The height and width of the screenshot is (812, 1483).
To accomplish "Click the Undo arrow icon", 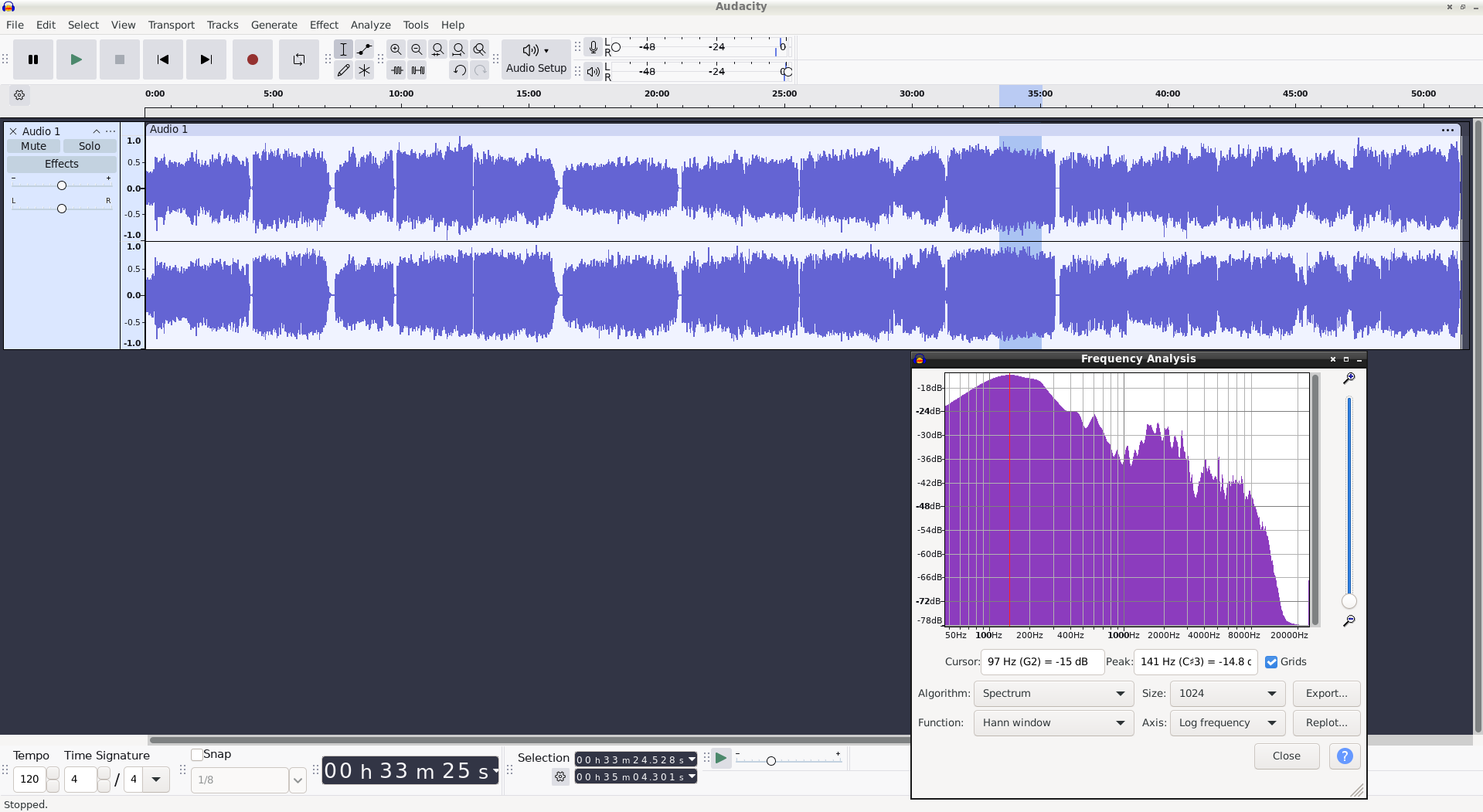I will [x=459, y=70].
